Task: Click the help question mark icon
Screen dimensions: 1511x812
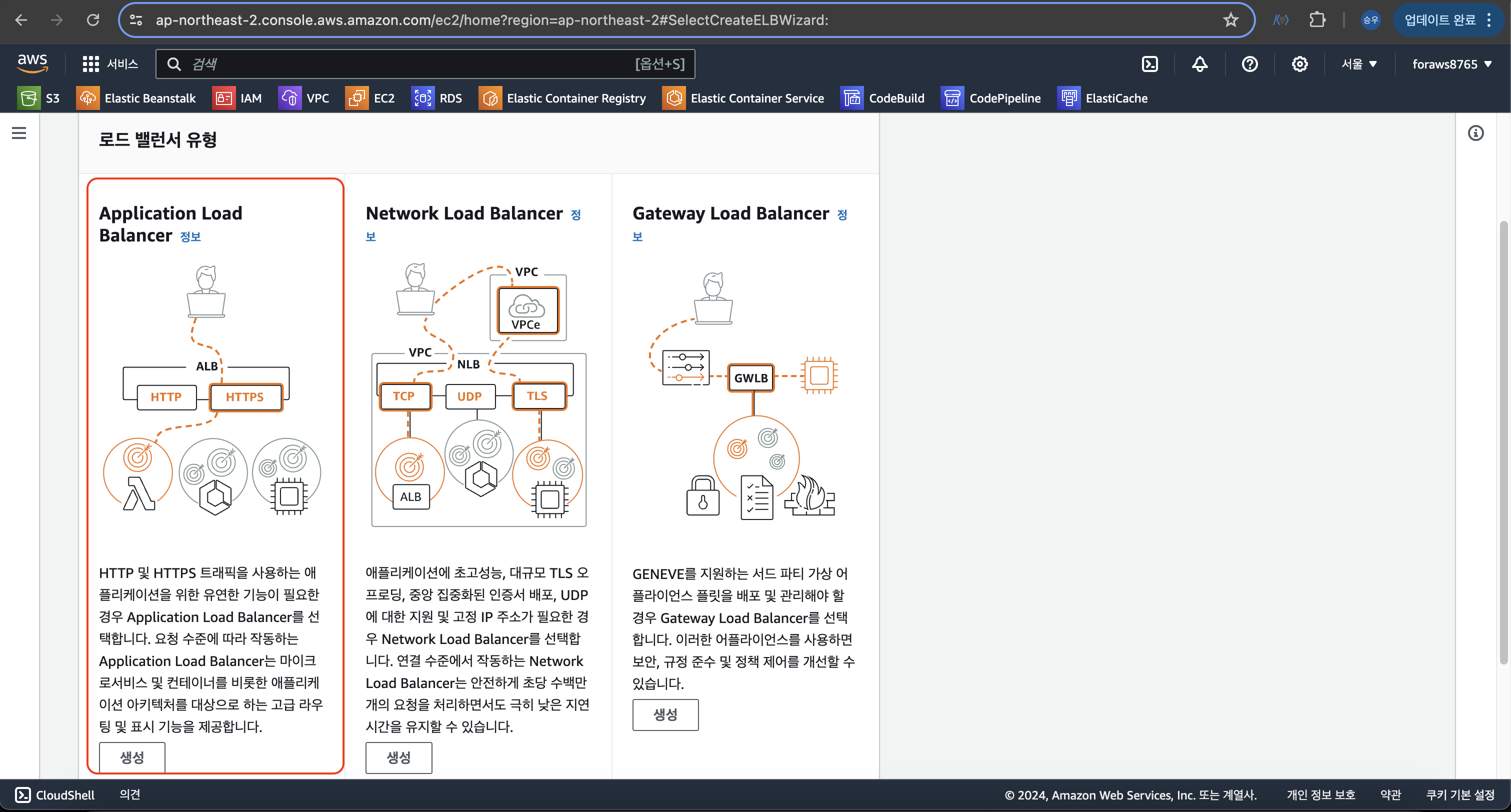Action: 1249,64
